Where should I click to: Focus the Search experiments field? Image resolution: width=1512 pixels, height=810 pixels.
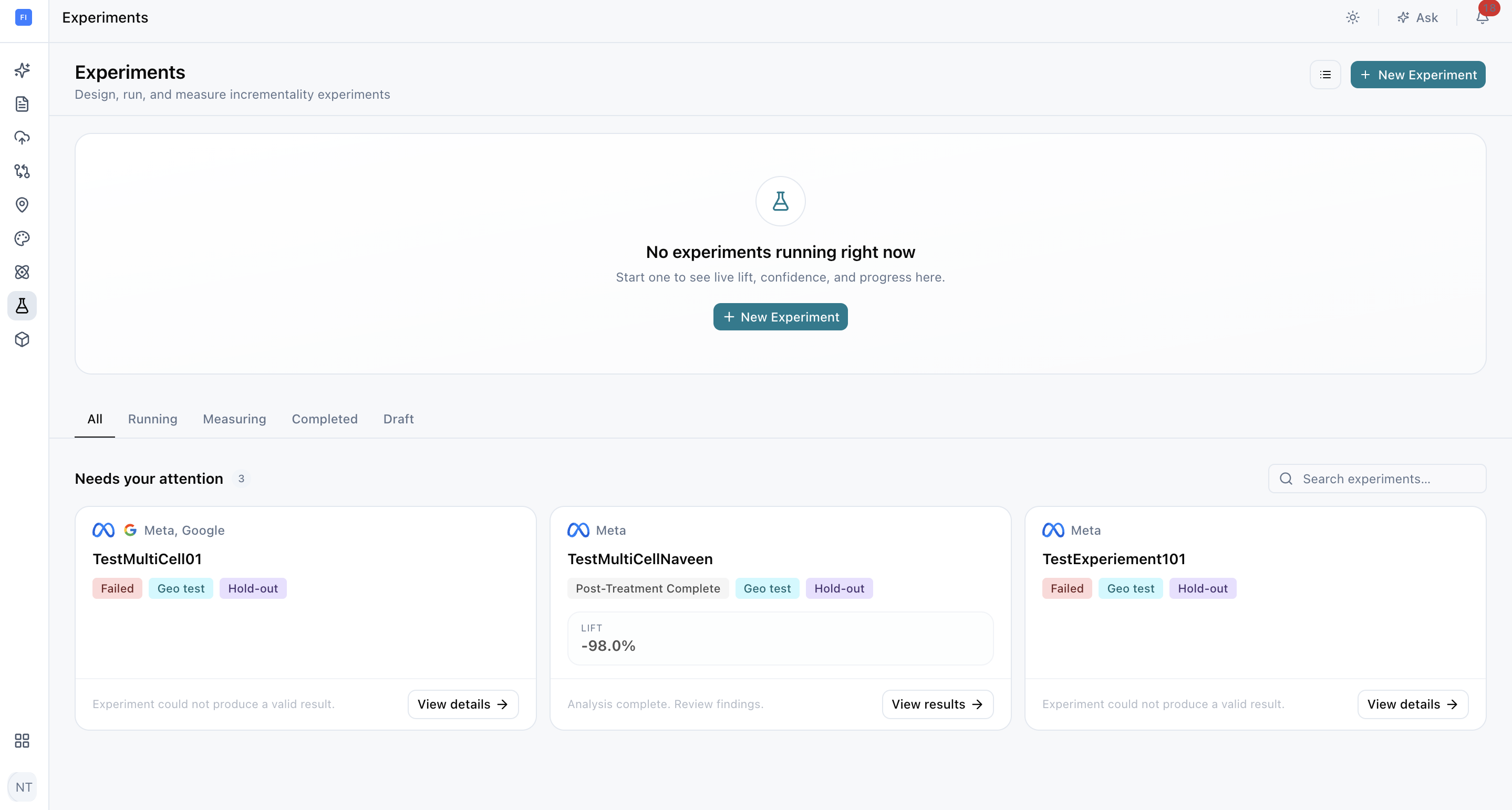point(1377,479)
